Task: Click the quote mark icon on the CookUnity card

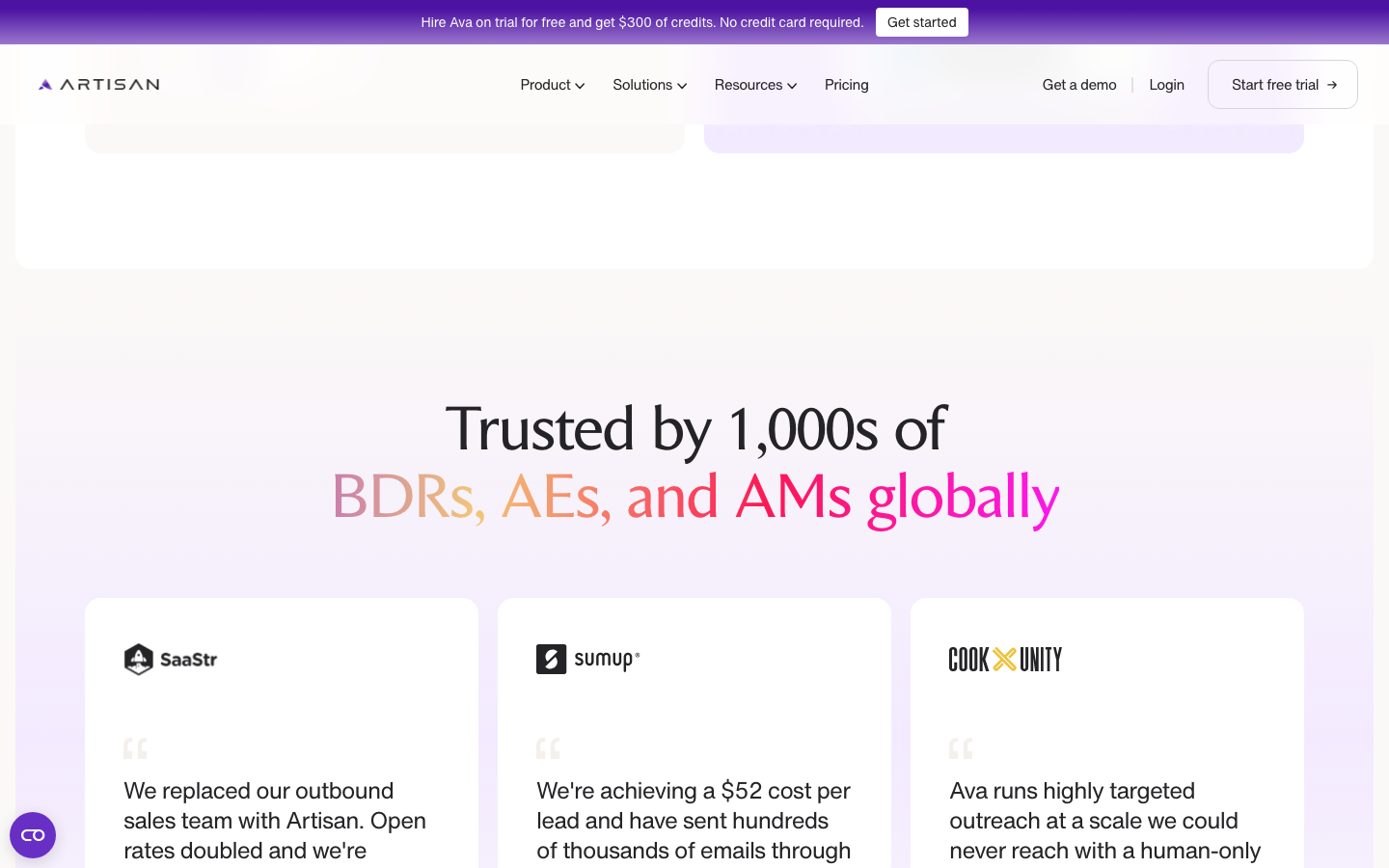Action: (961, 748)
